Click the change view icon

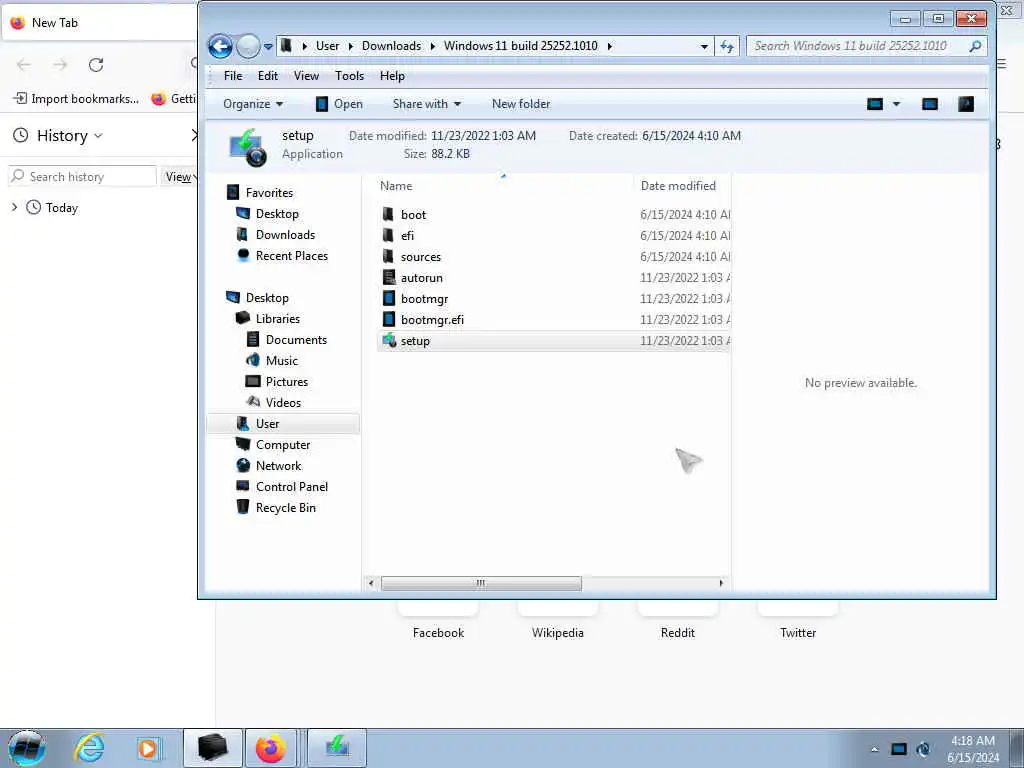(874, 104)
